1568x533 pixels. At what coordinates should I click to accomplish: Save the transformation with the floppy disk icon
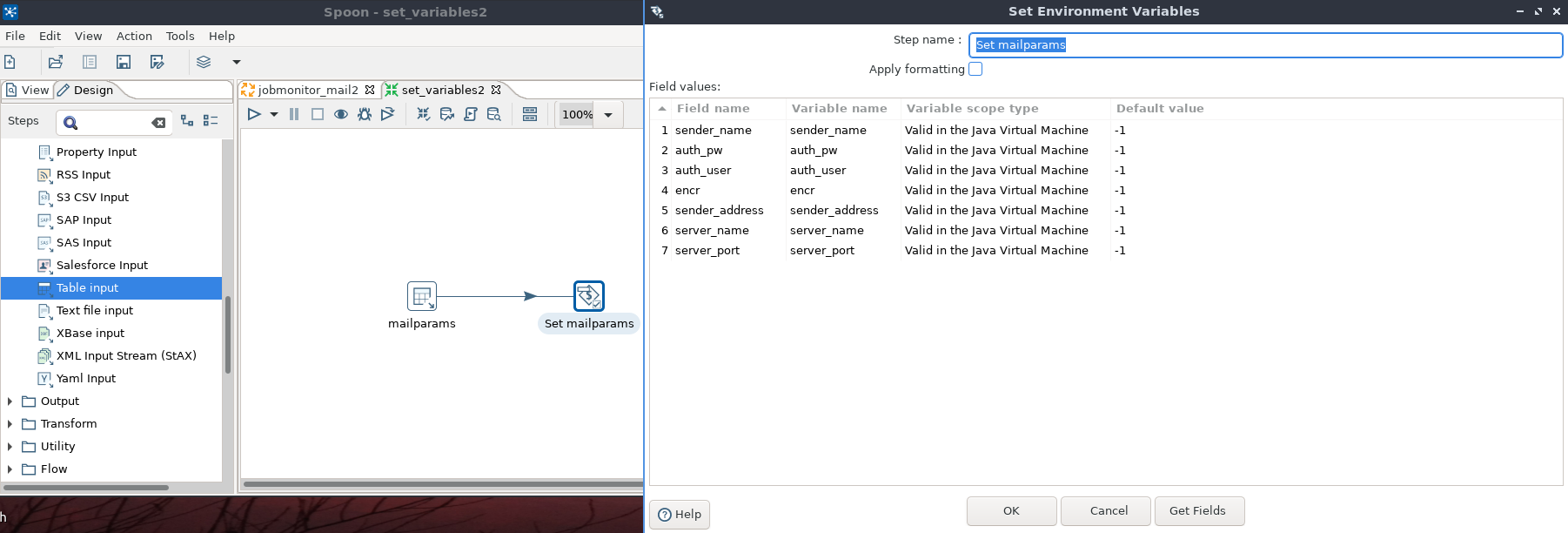[124, 62]
